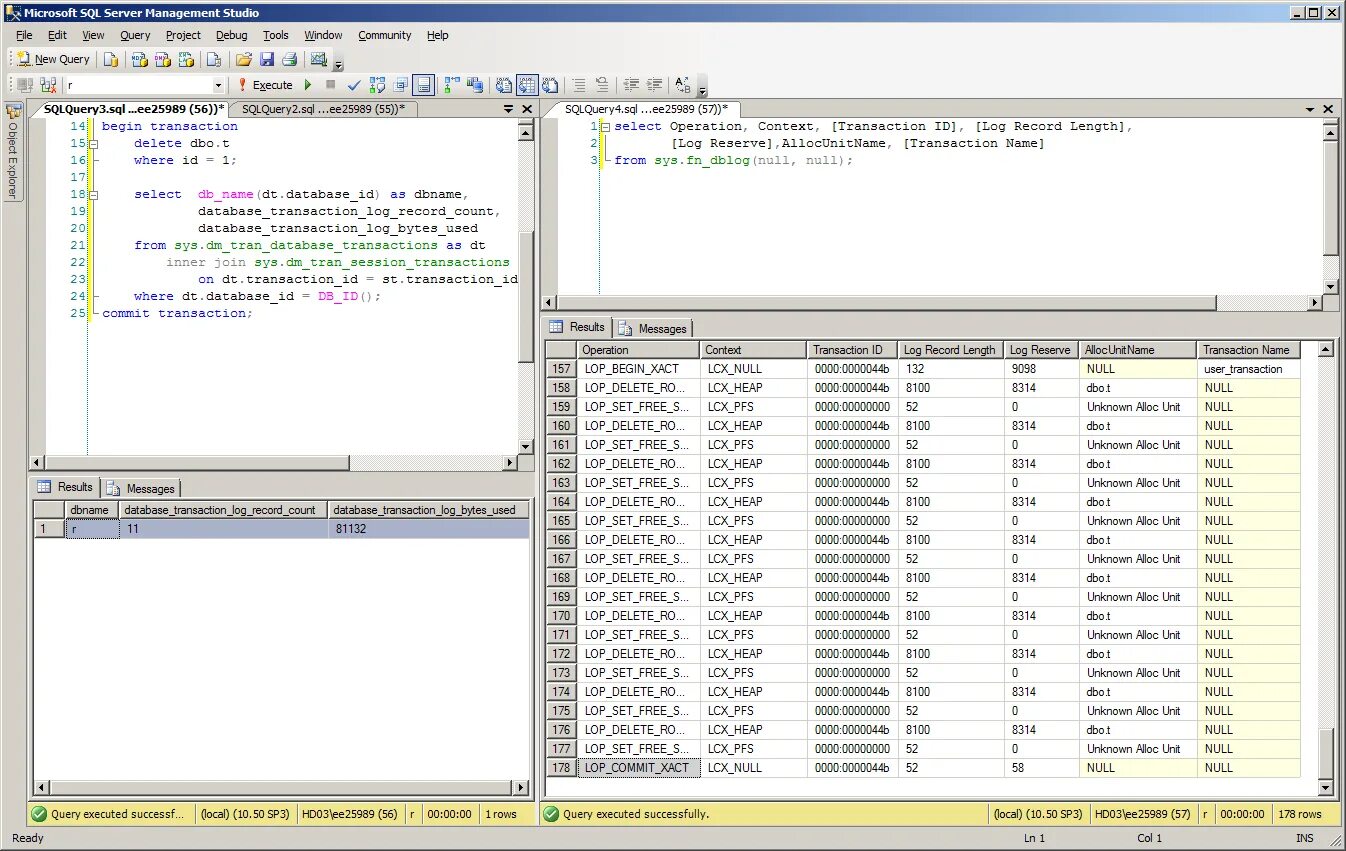Start an Analysis Services XMLA query
Image resolution: width=1346 pixels, height=851 pixels.
tap(186, 59)
